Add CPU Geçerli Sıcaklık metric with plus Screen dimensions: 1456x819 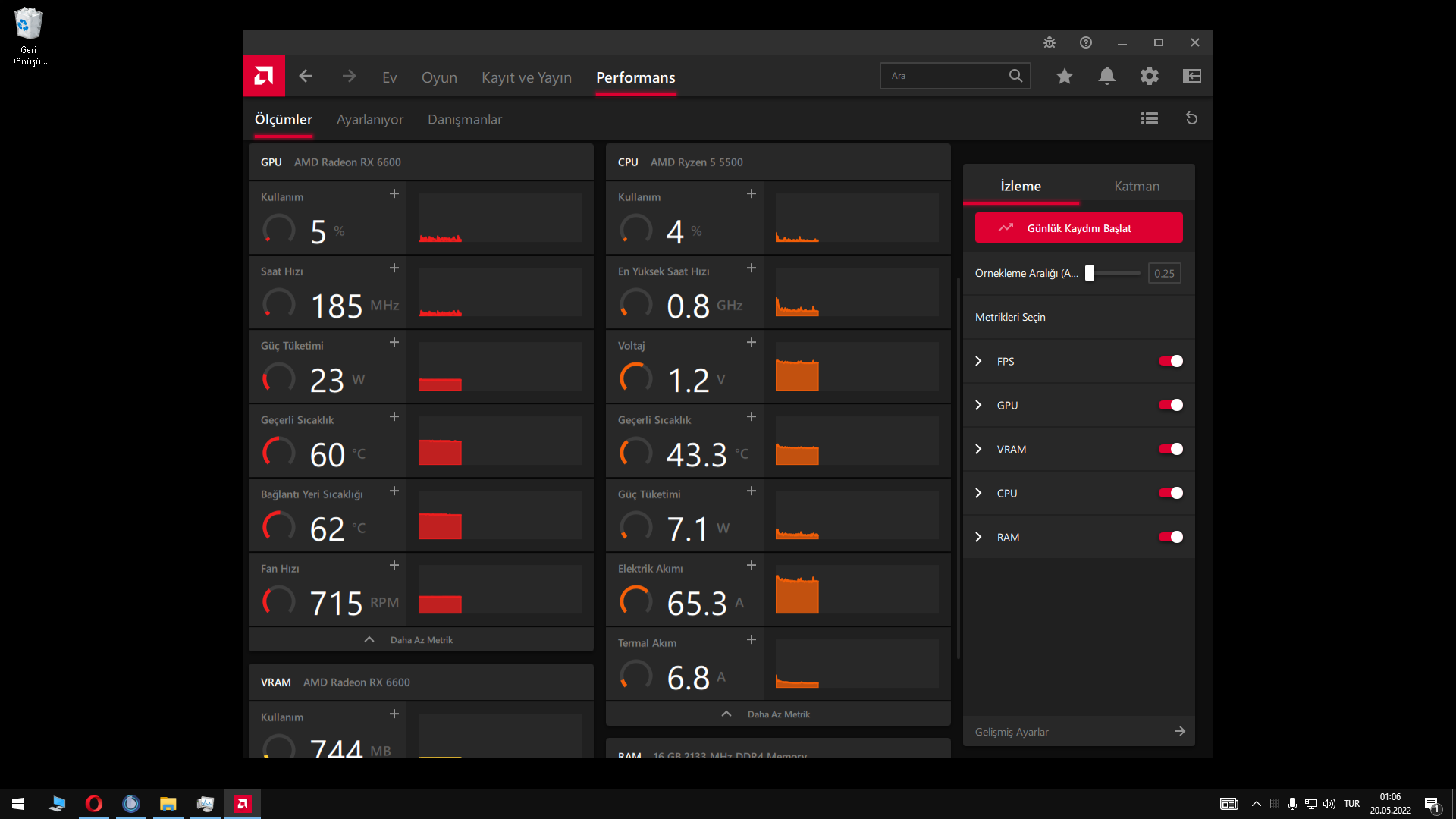(752, 417)
